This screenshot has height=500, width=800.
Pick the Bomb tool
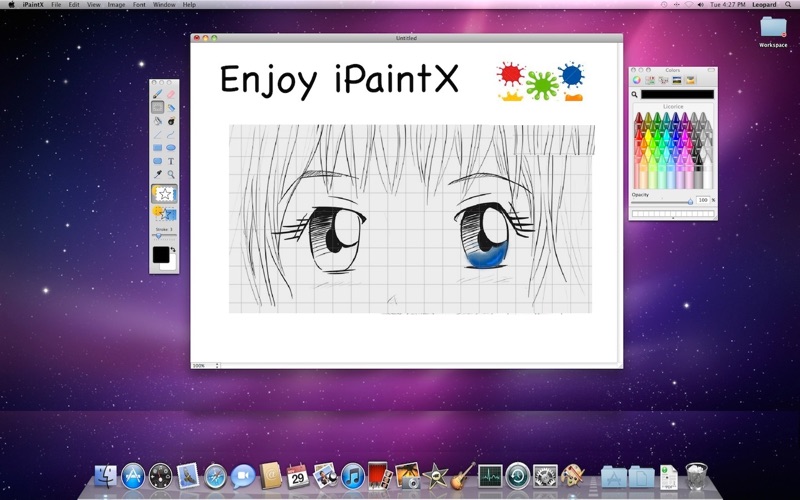pos(171,120)
